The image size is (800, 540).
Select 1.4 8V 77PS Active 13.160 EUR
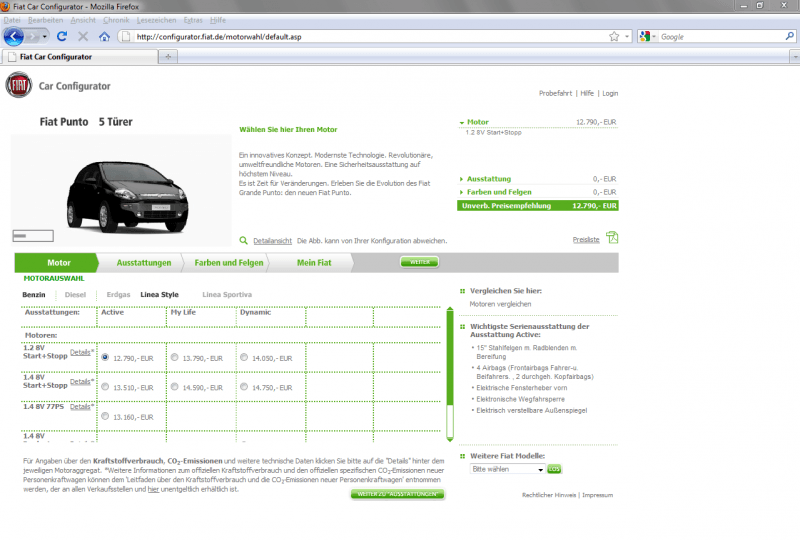tap(105, 416)
